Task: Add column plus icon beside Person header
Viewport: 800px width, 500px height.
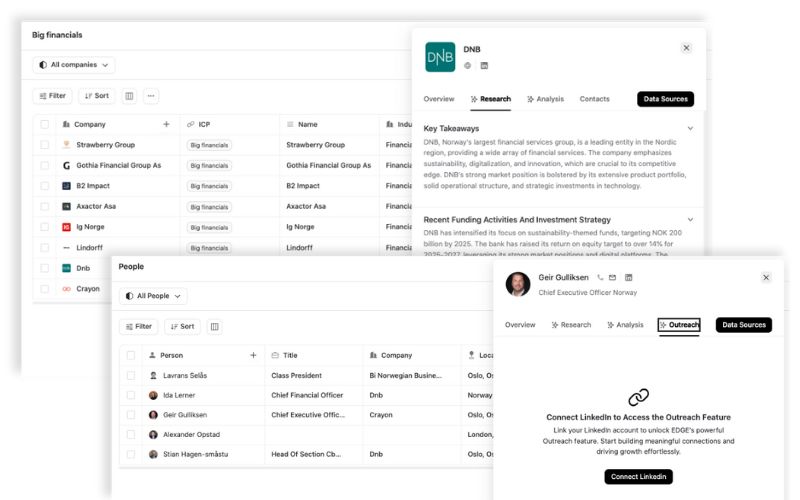Action: (253, 355)
